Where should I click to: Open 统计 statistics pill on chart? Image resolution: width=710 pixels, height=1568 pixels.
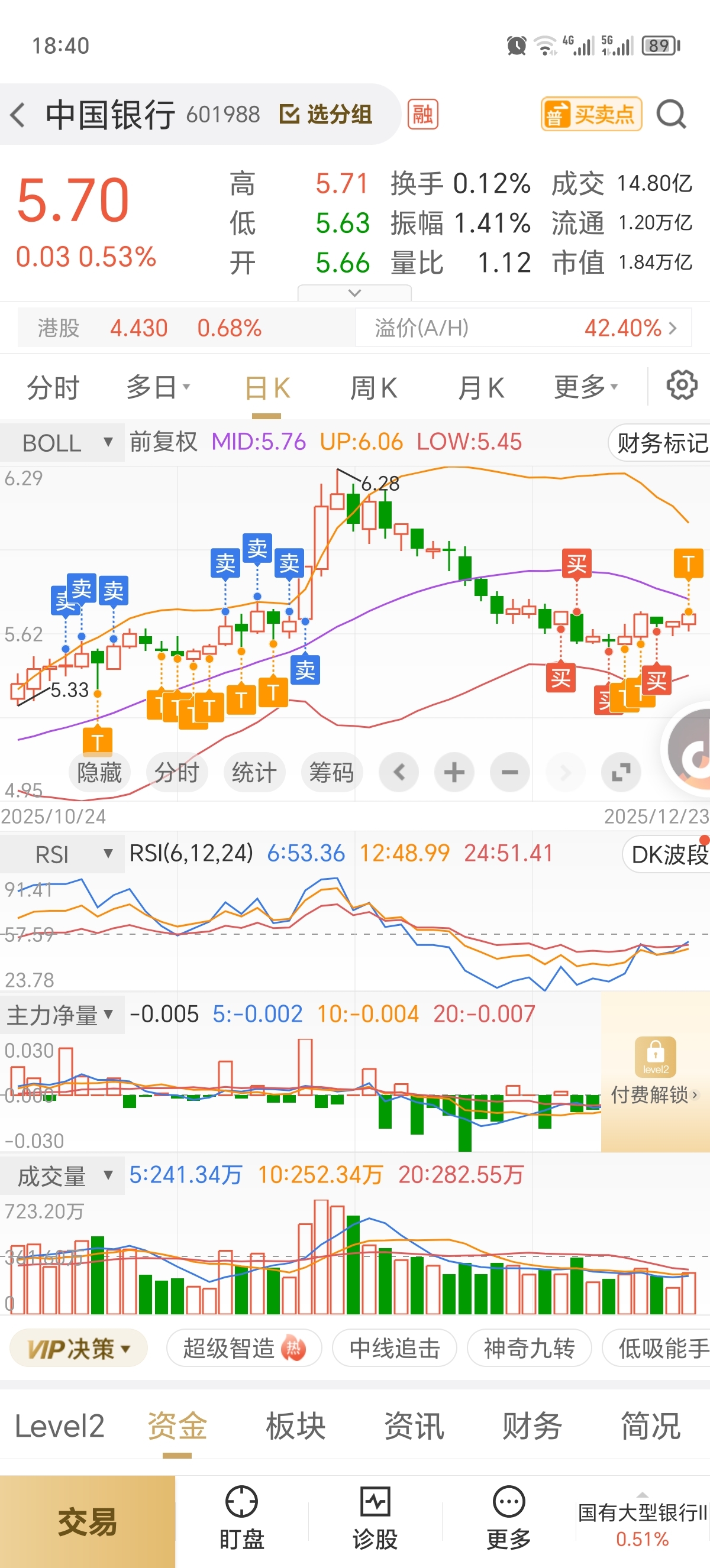click(x=254, y=772)
